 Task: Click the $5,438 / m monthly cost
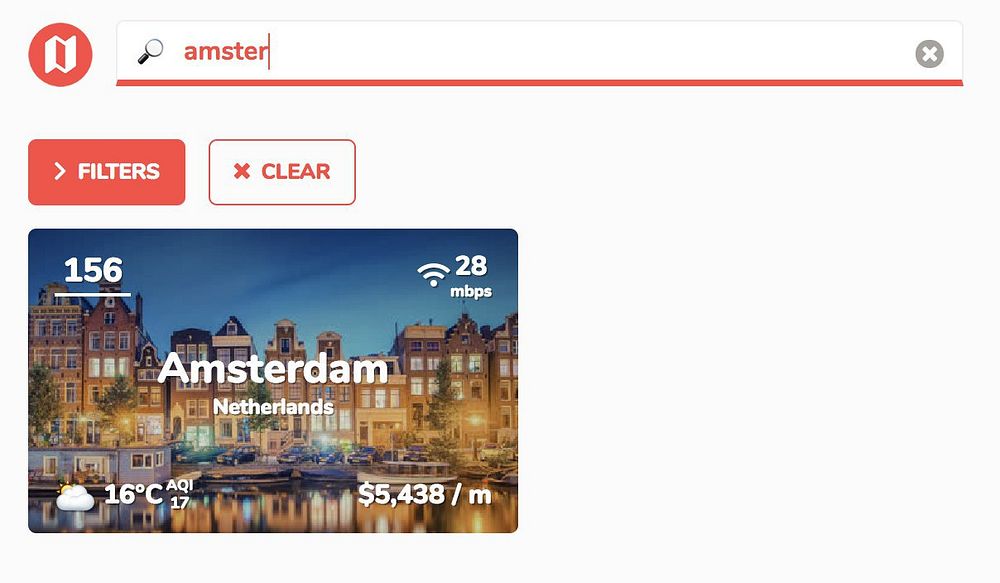425,495
